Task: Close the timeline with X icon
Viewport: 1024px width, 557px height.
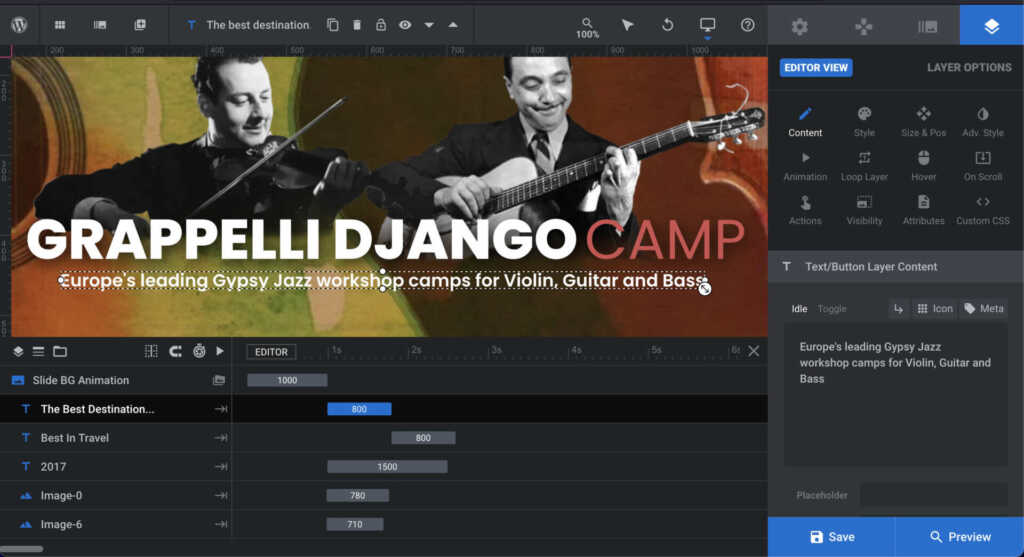Action: [754, 351]
